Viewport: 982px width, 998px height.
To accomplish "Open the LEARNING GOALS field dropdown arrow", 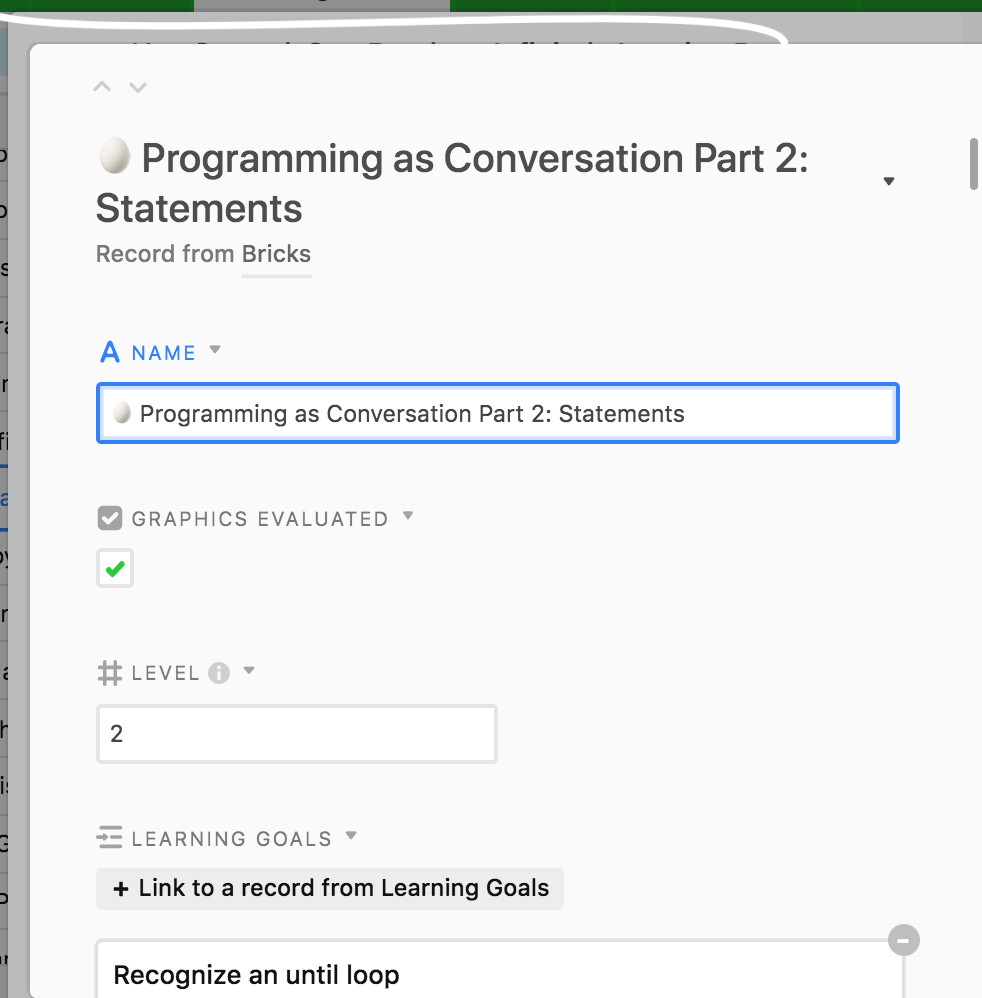I will 350,836.
